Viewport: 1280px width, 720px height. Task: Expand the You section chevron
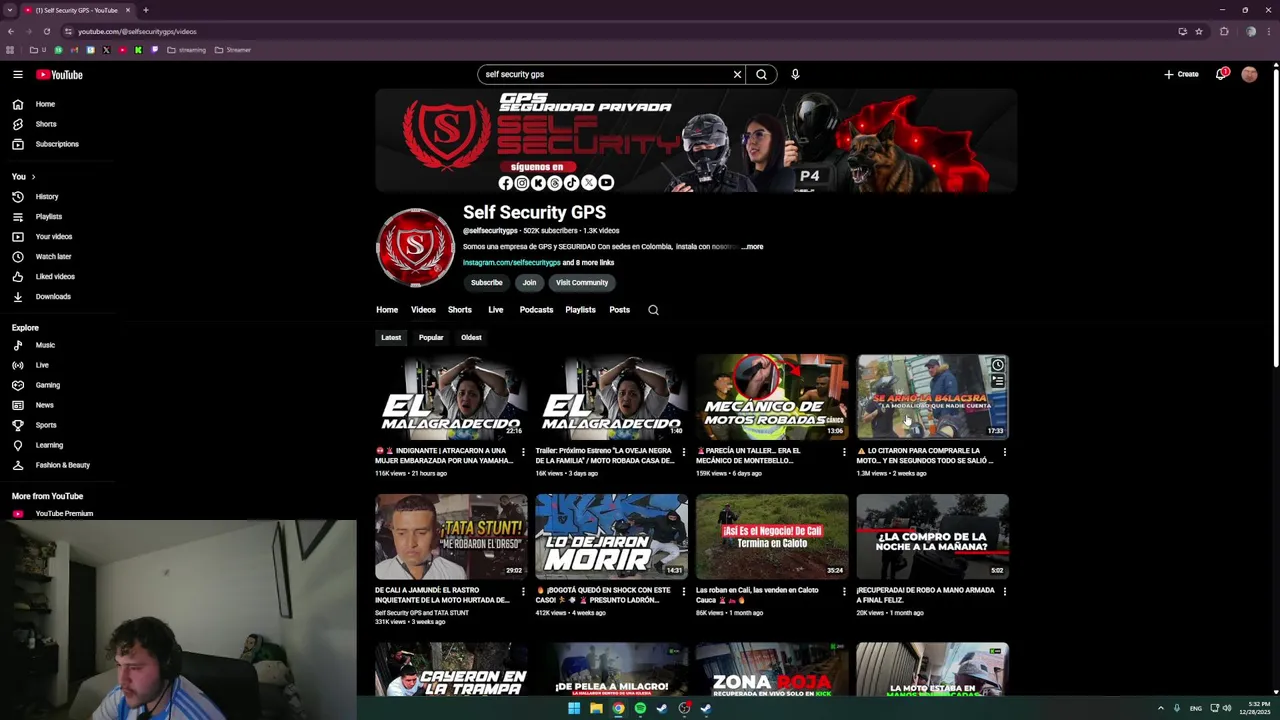point(33,177)
